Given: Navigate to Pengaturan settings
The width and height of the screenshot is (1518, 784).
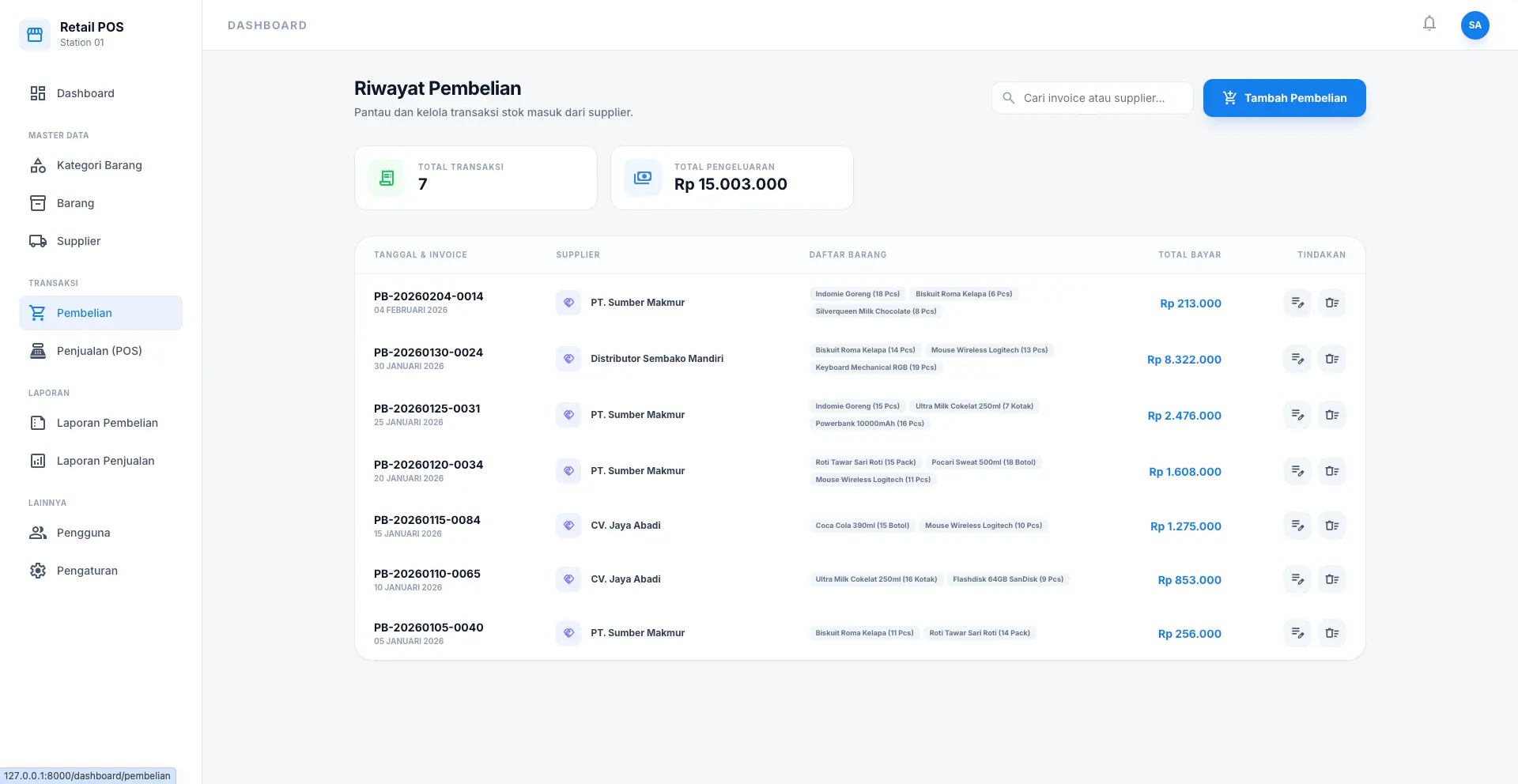Looking at the screenshot, I should [87, 571].
